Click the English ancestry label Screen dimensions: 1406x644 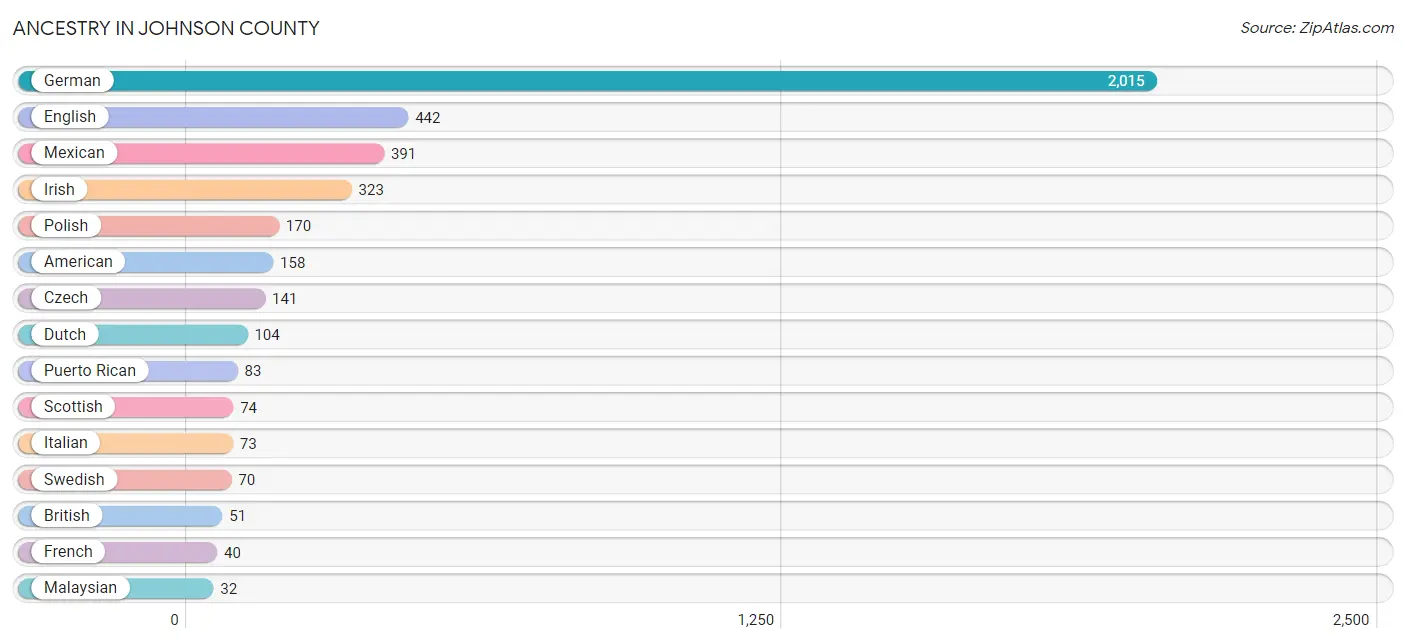pyautogui.click(x=70, y=117)
